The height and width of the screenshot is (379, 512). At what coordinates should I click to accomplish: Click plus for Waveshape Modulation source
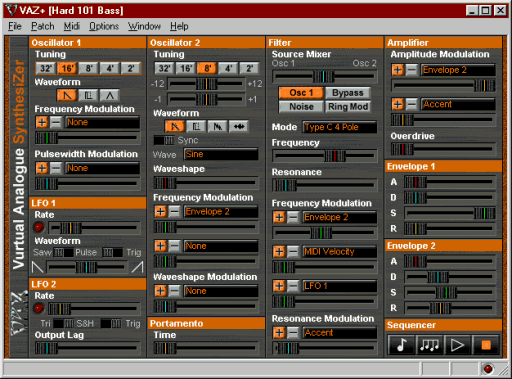coord(160,291)
